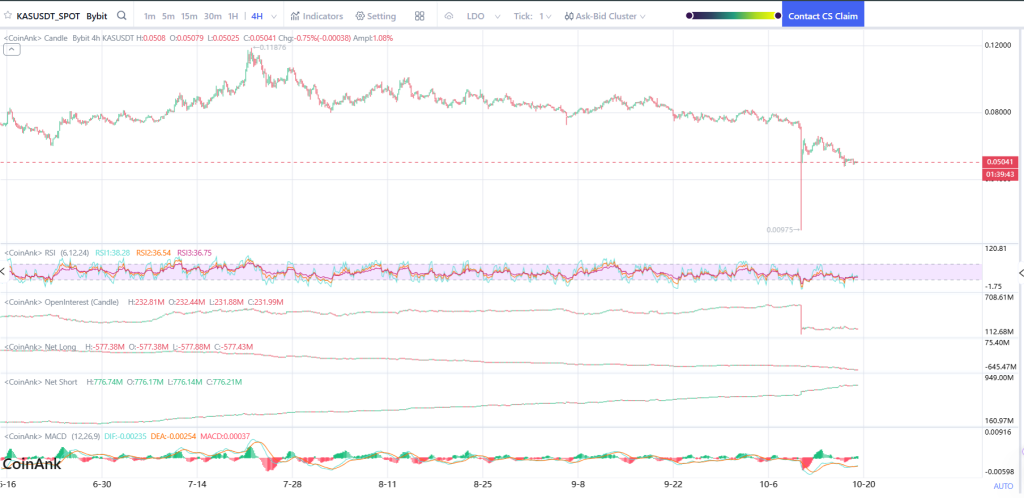
Task: Click the left handle of color gradient slider
Action: [x=689, y=16]
